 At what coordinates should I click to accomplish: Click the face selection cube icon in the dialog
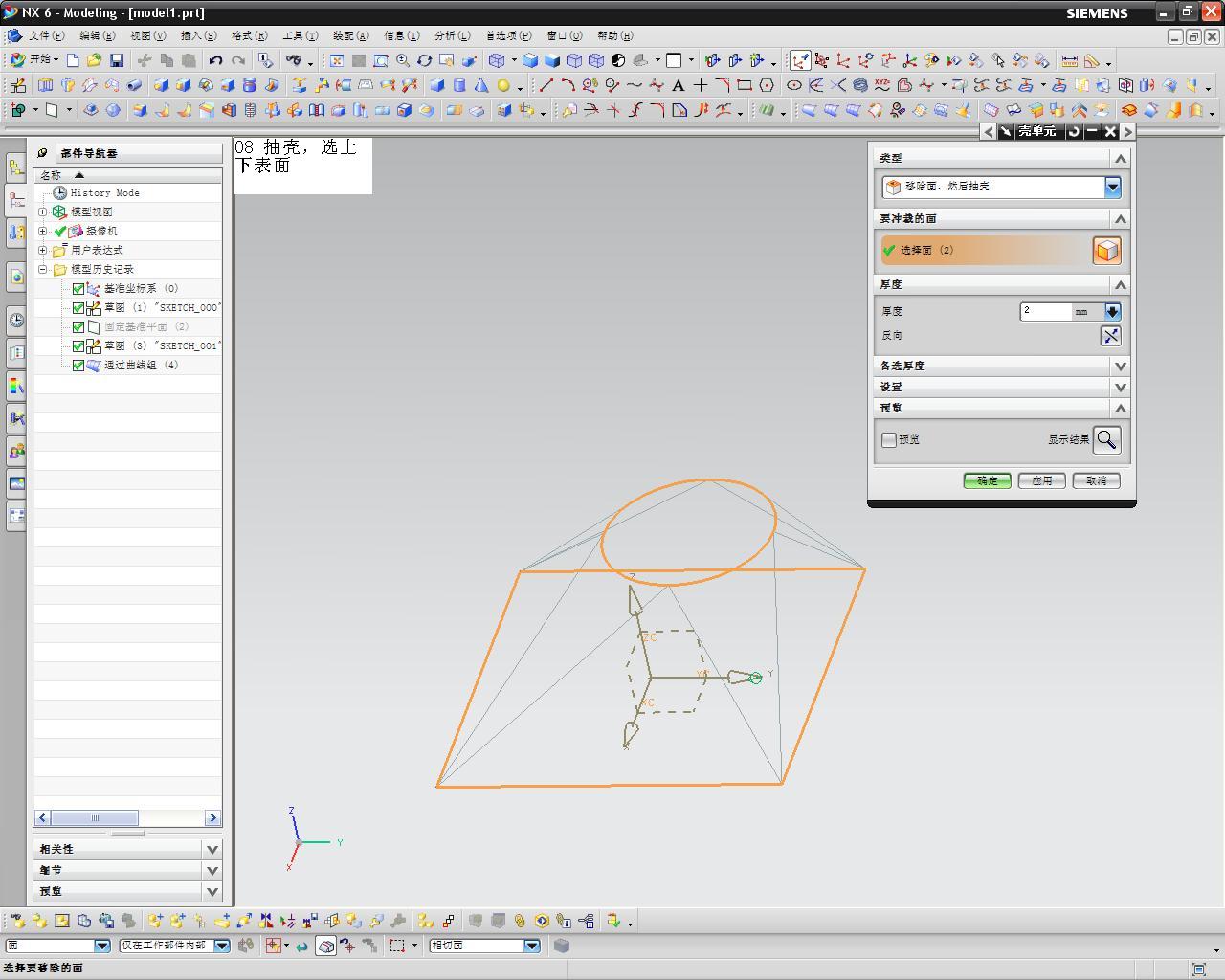(1106, 250)
